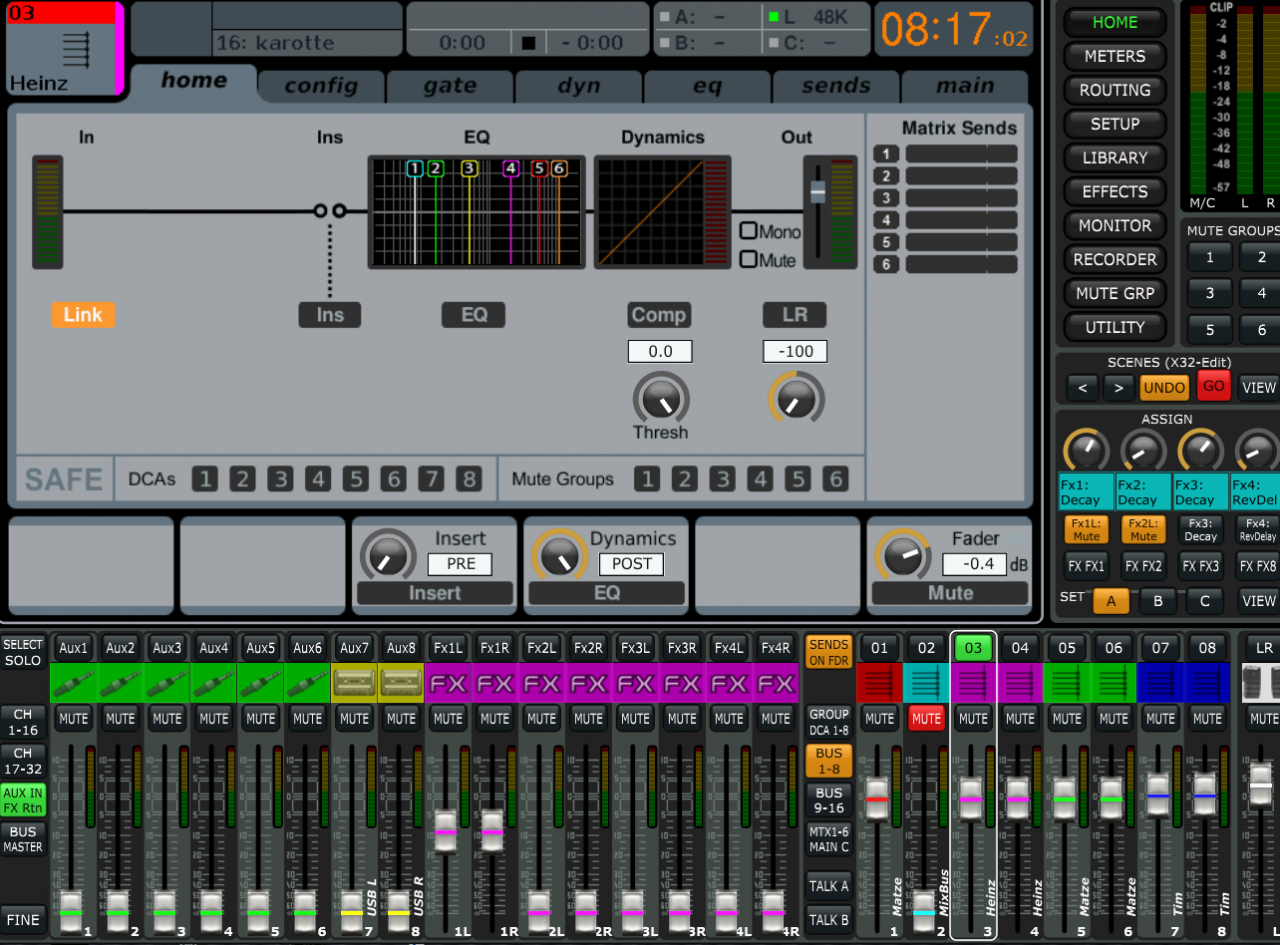Go to next scene with the right arrow
Screen dimensions: 1280x945
[x=1118, y=387]
